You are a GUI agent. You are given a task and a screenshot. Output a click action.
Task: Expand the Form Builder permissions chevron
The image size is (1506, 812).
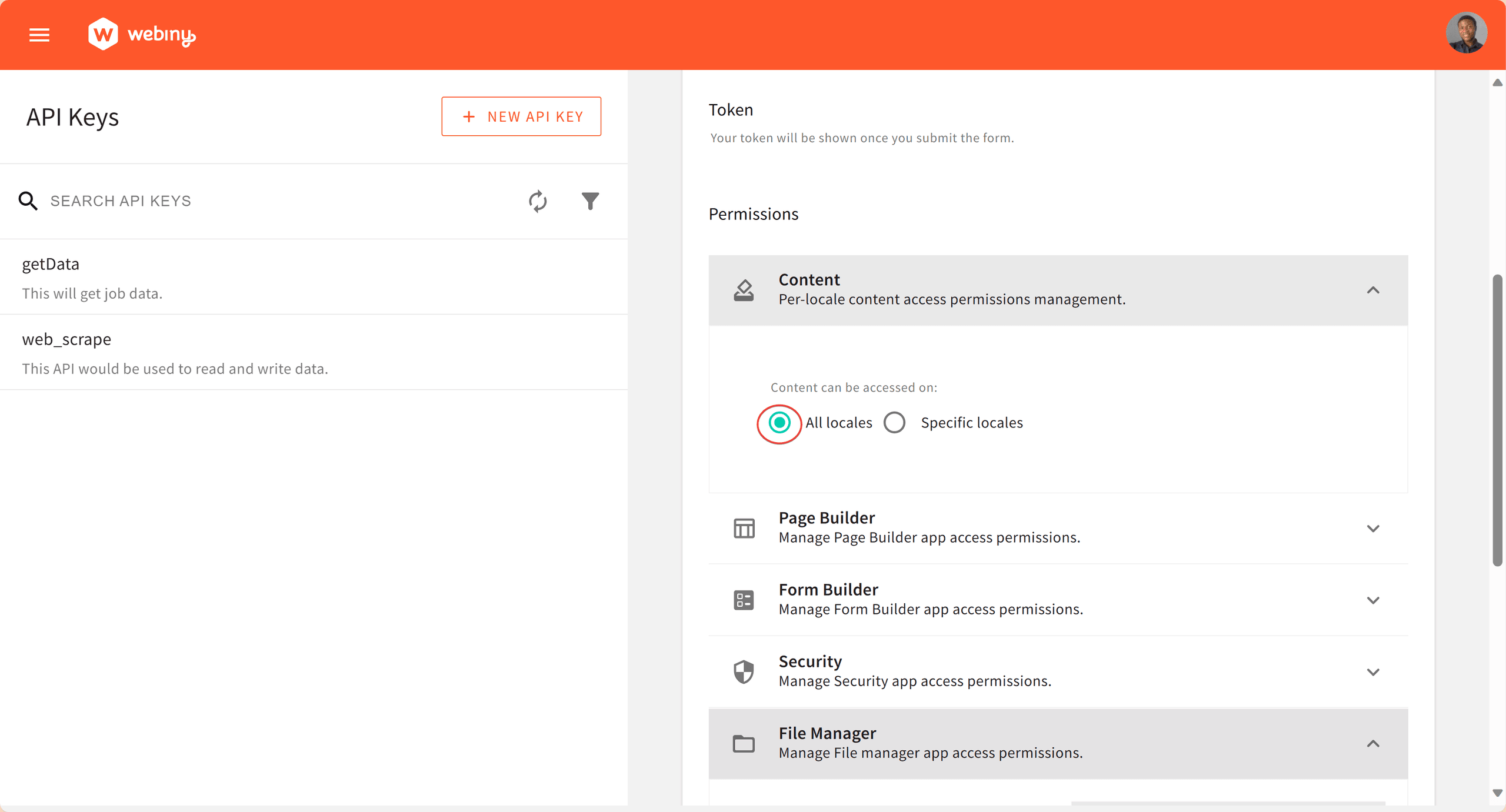[1372, 600]
